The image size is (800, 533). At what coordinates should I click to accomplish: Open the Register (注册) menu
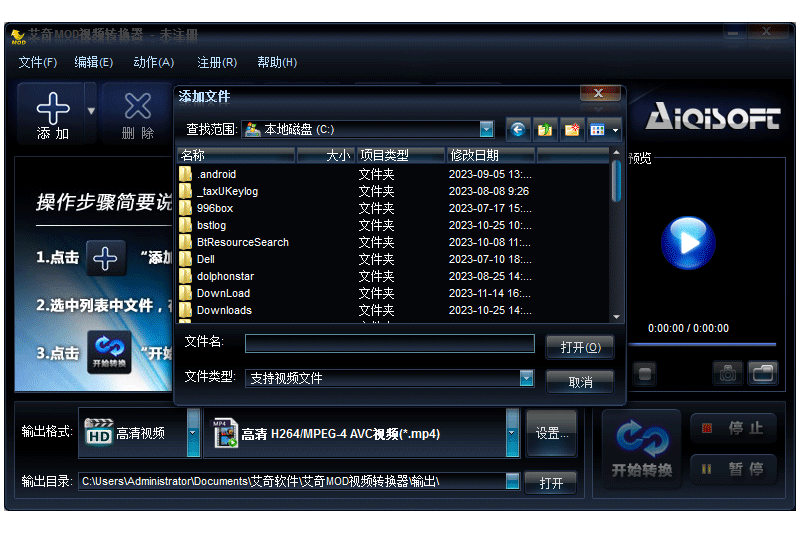click(217, 62)
